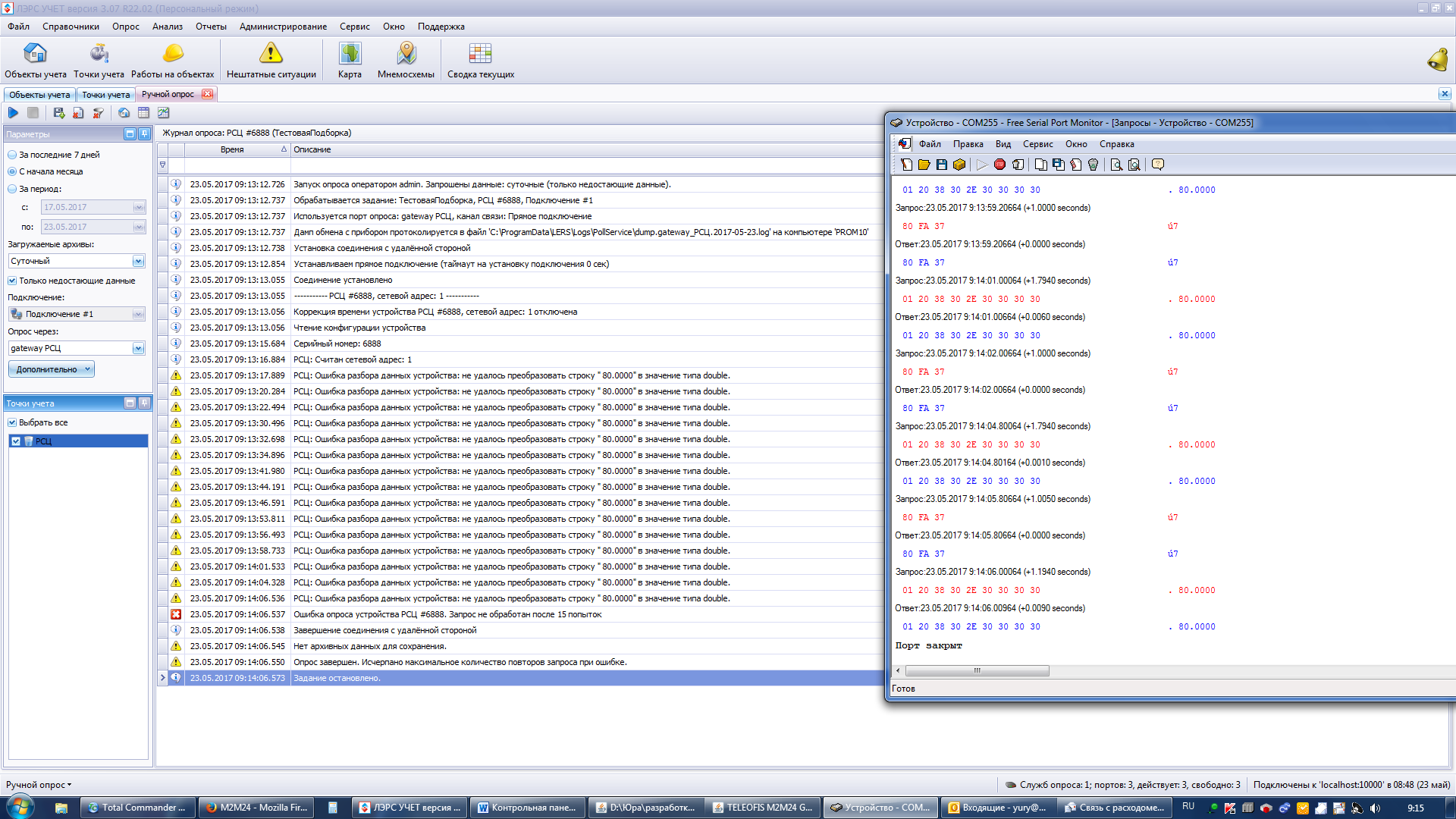Open the Администрирование menu
The height and width of the screenshot is (819, 1456).
pyautogui.click(x=283, y=27)
